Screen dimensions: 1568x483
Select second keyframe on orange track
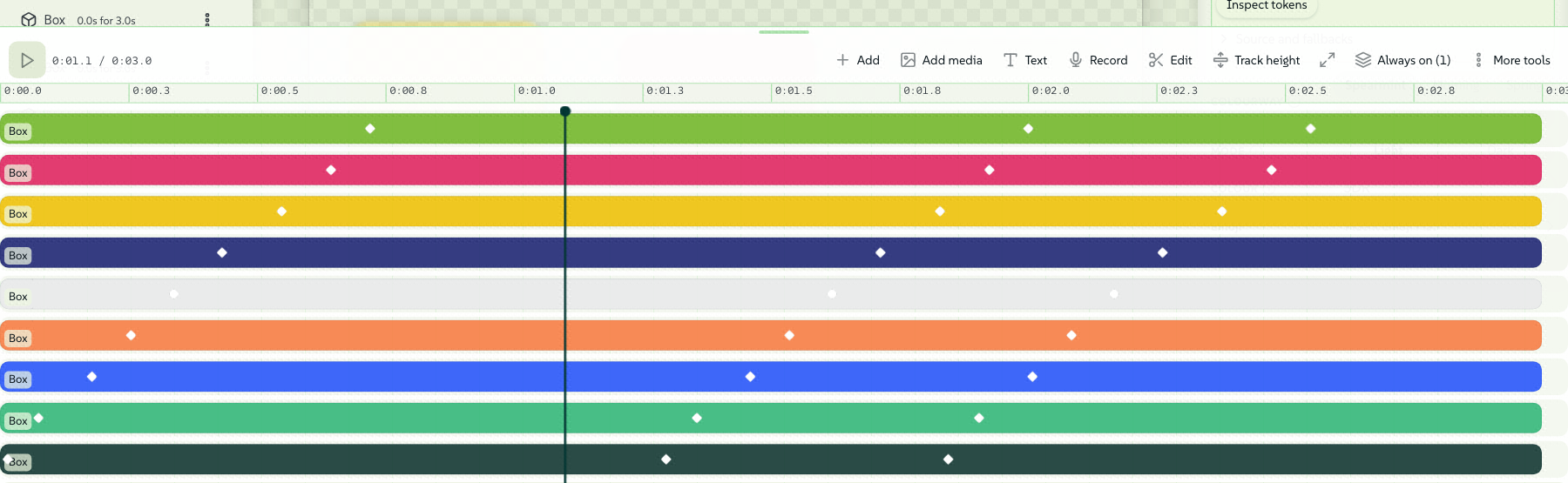(x=789, y=335)
